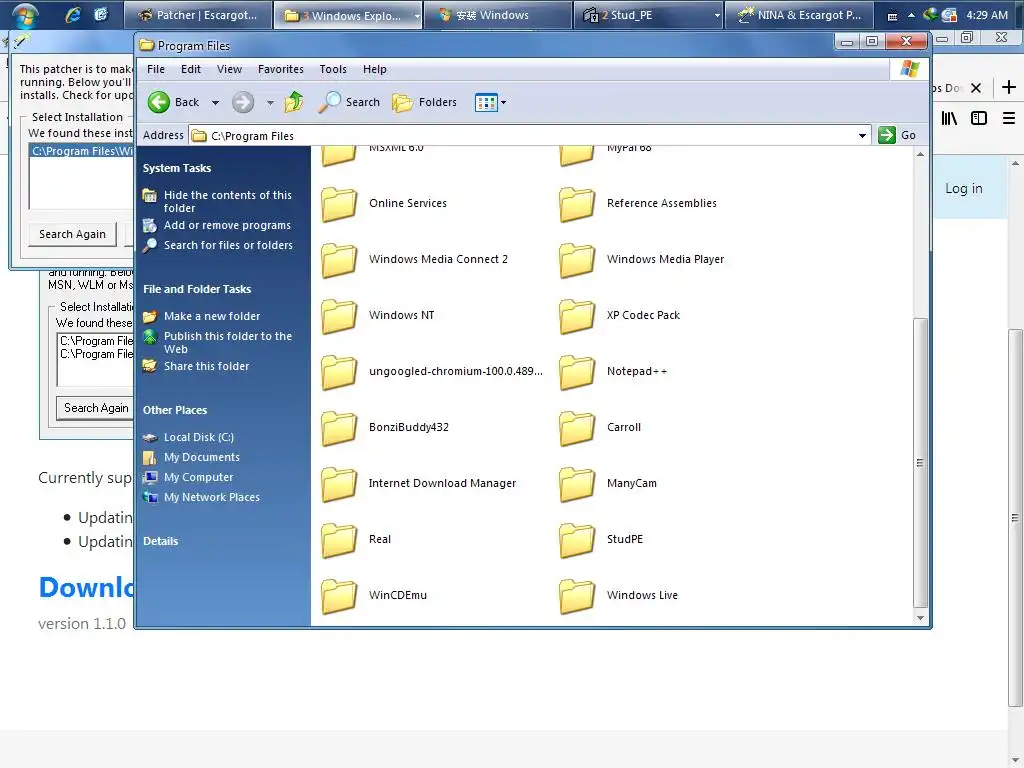1024x768 pixels.
Task: Click Search for files or folders
Action: (228, 246)
